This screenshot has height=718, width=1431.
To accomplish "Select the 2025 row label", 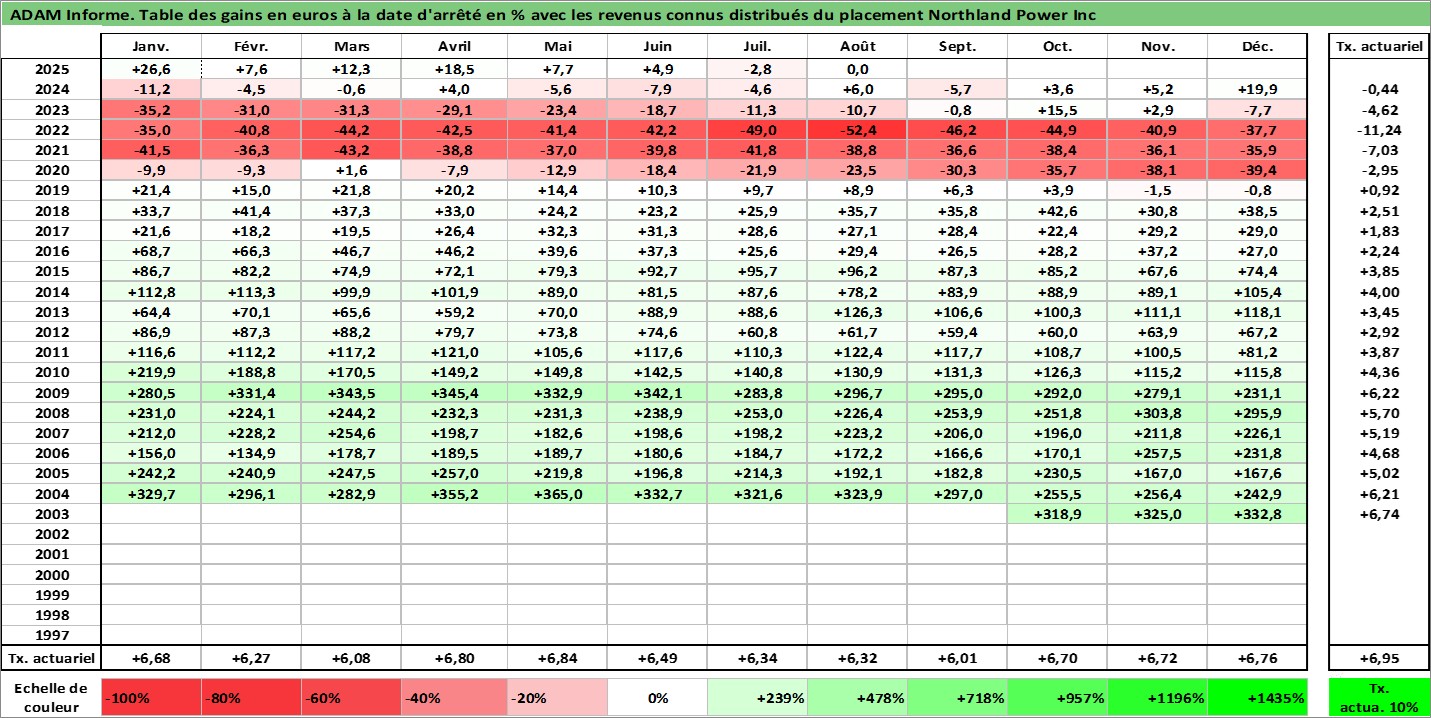I will click(52, 69).
